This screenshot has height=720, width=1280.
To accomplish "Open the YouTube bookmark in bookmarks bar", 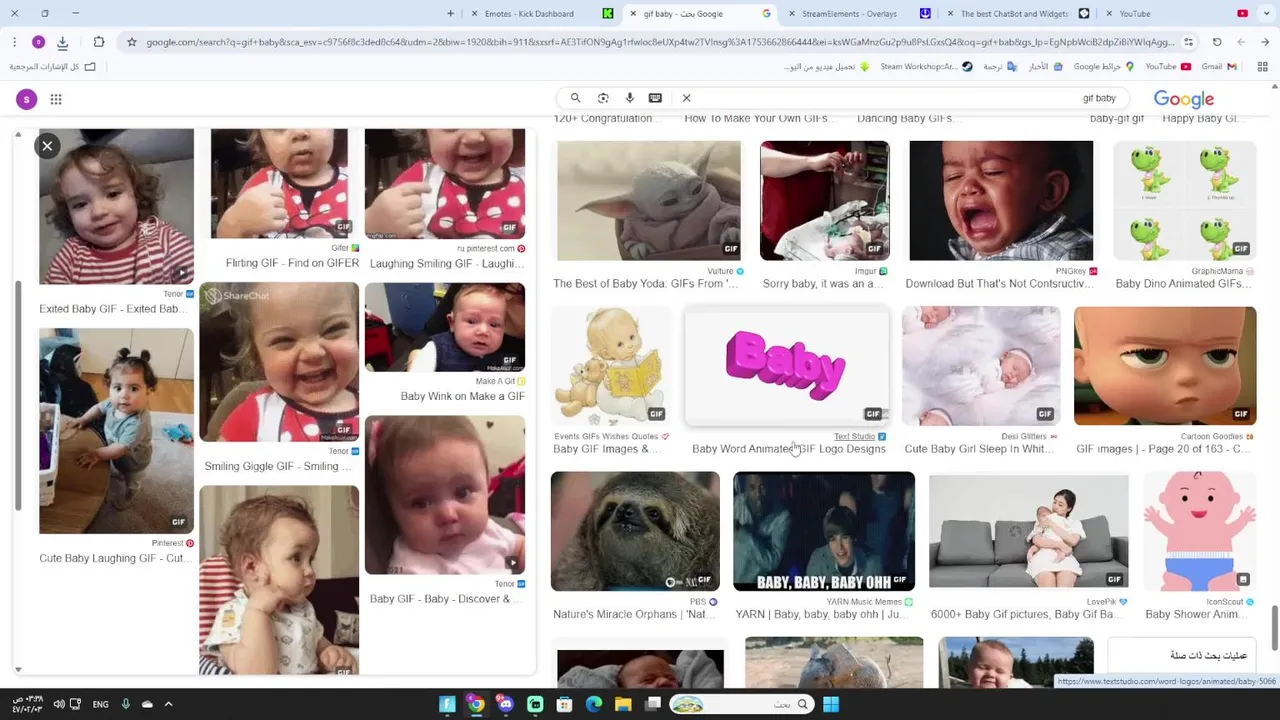I will [x=1167, y=67].
